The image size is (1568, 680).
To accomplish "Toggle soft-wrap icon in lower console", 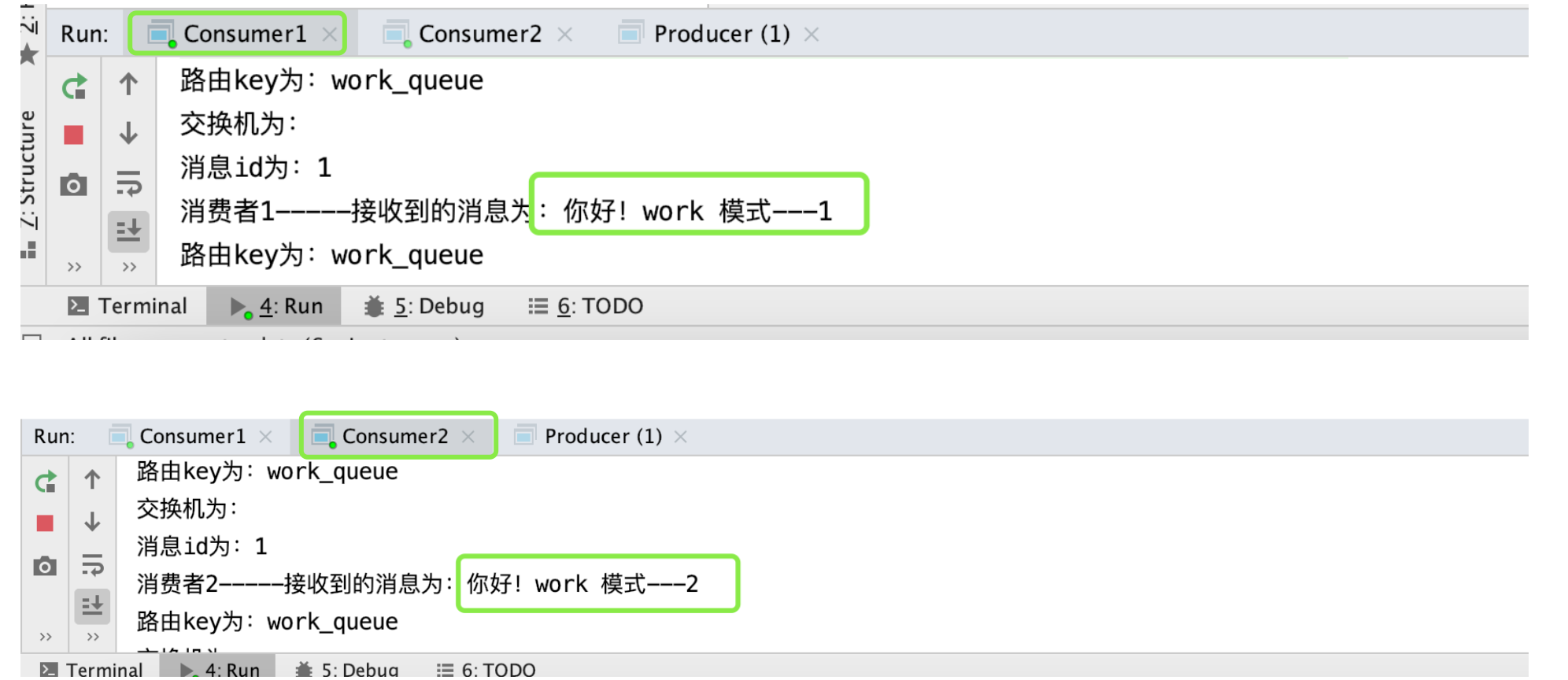I will 92,564.
